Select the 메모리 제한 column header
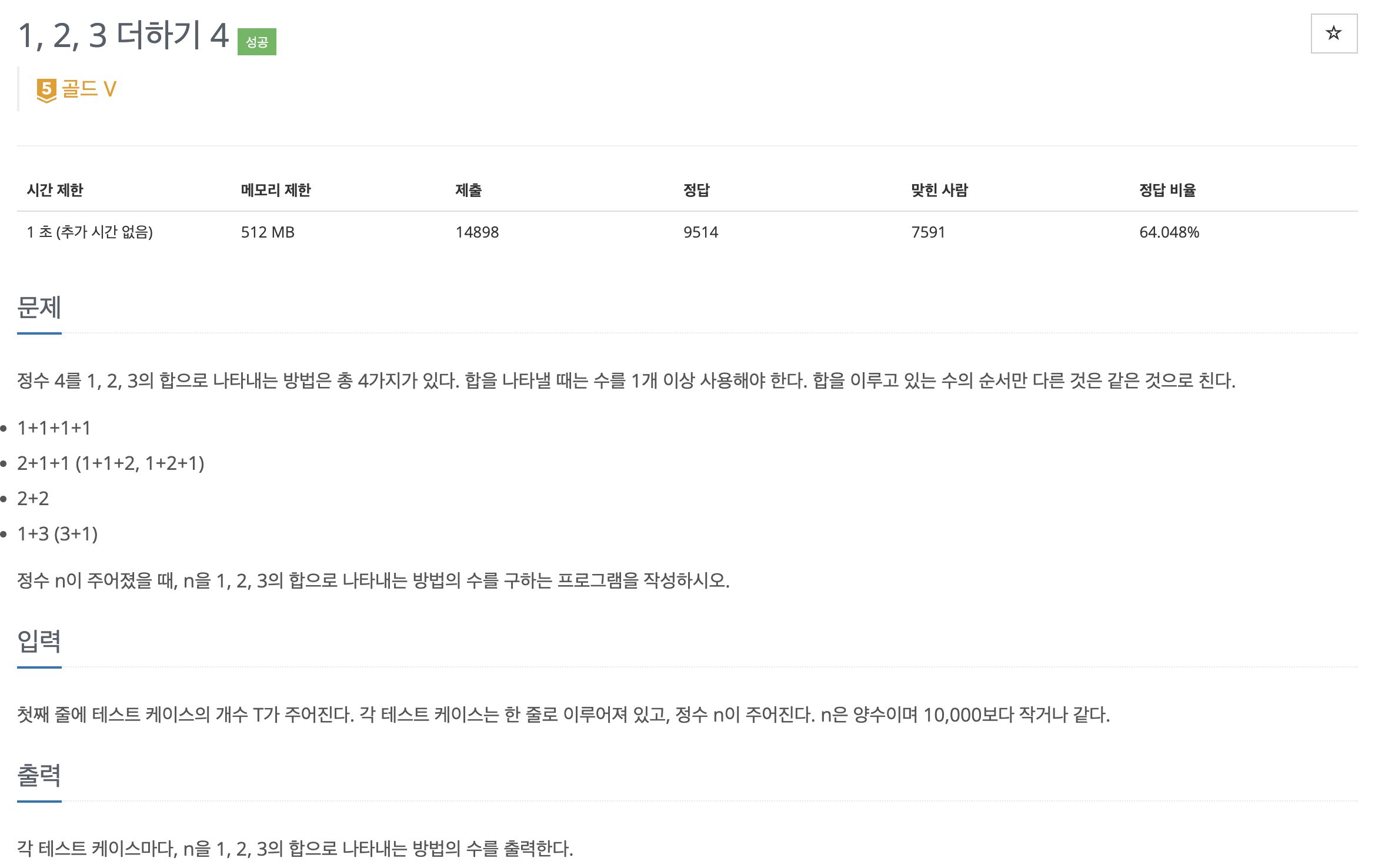 [276, 190]
